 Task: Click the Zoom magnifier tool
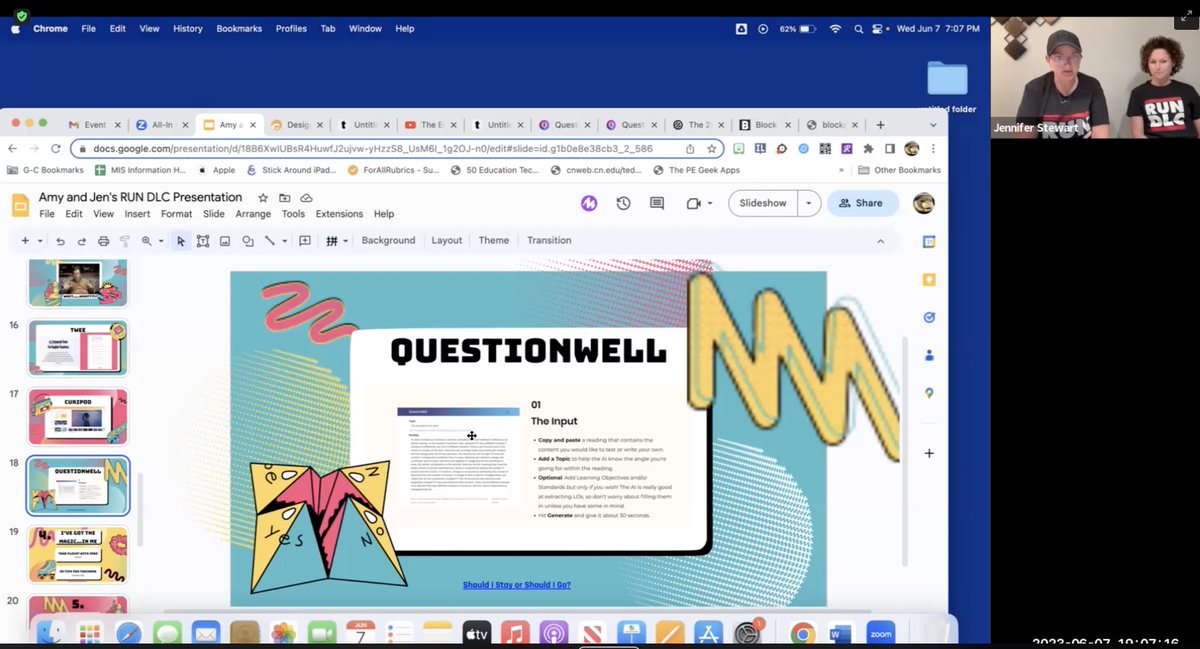click(x=147, y=241)
